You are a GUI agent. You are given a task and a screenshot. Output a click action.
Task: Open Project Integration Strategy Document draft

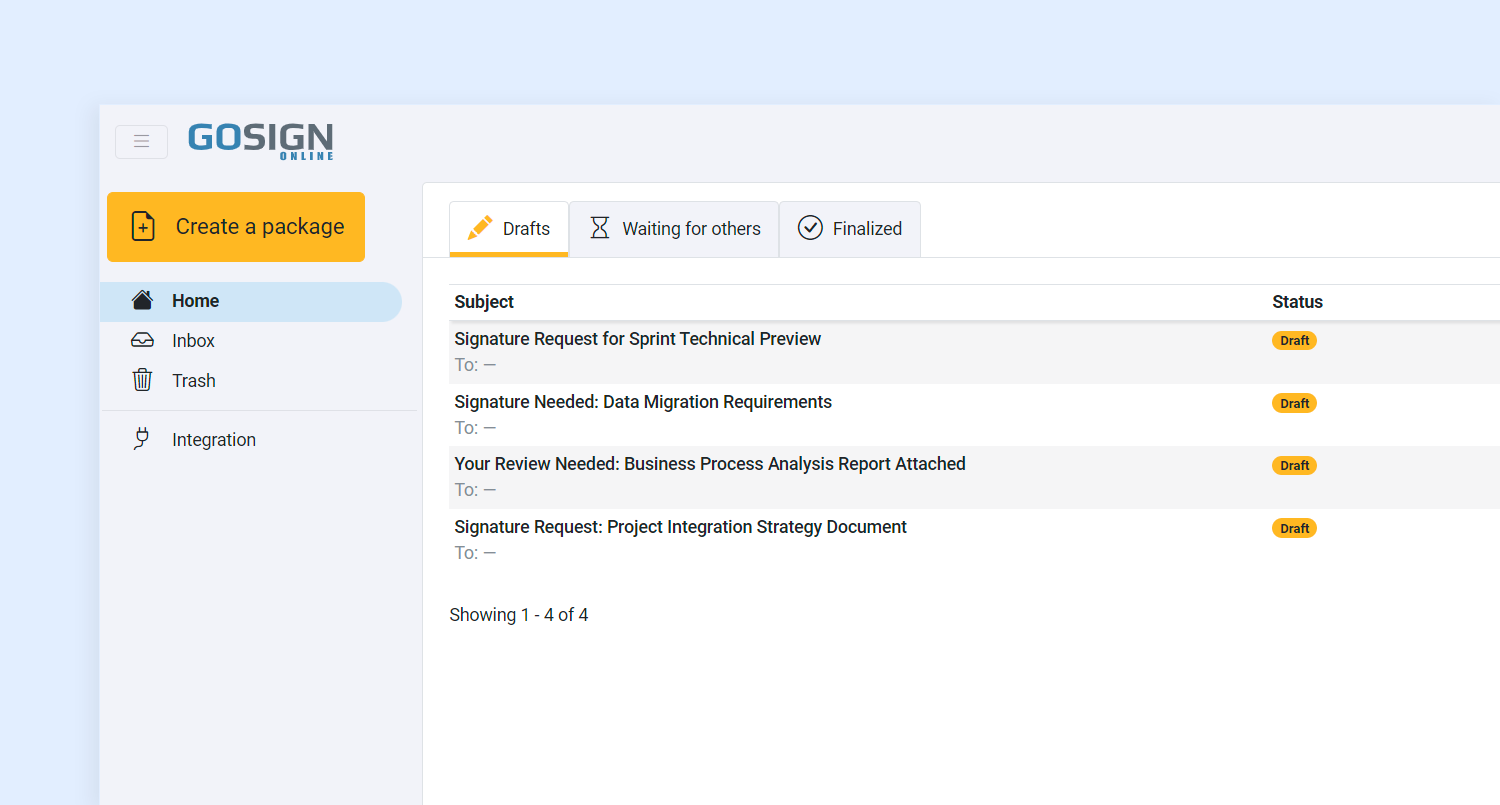[x=680, y=527]
